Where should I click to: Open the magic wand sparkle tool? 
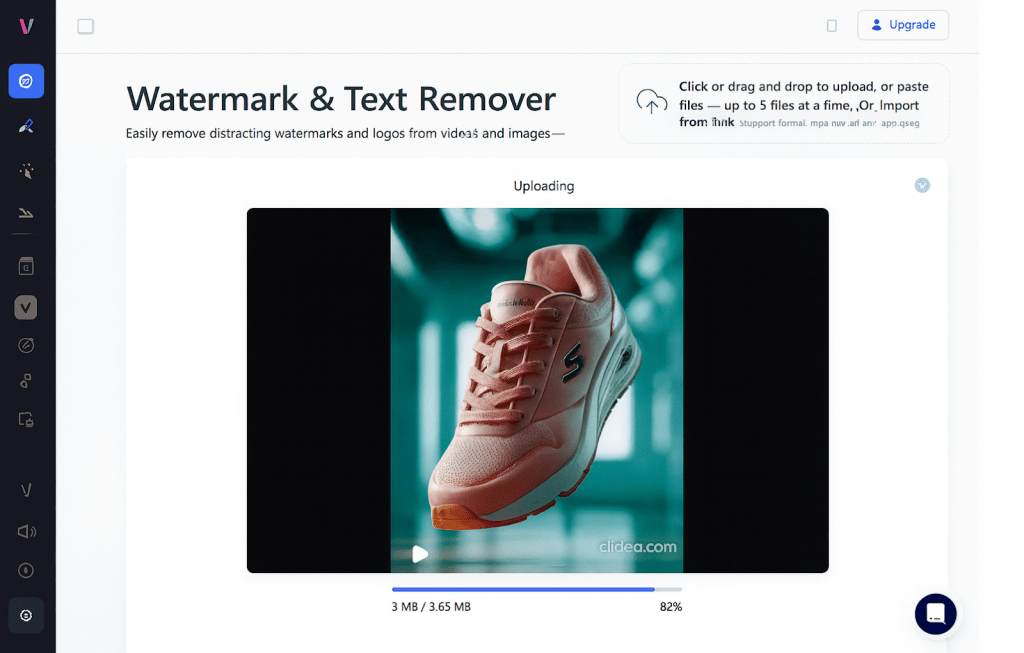[x=26, y=171]
